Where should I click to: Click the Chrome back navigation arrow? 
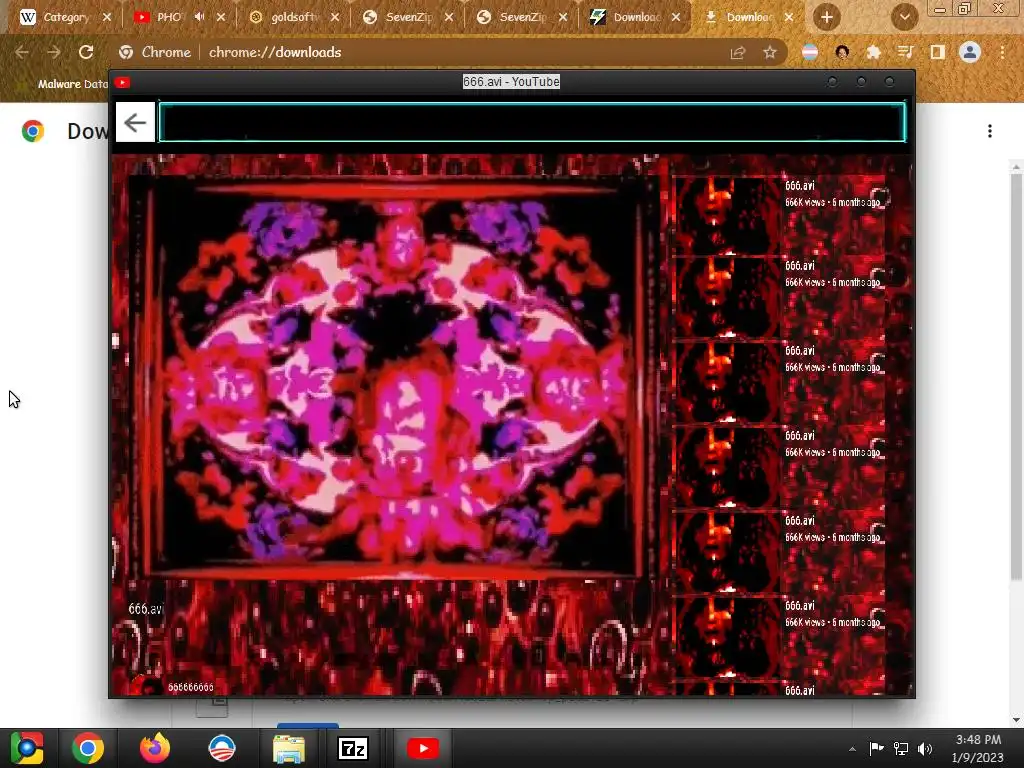[x=22, y=52]
